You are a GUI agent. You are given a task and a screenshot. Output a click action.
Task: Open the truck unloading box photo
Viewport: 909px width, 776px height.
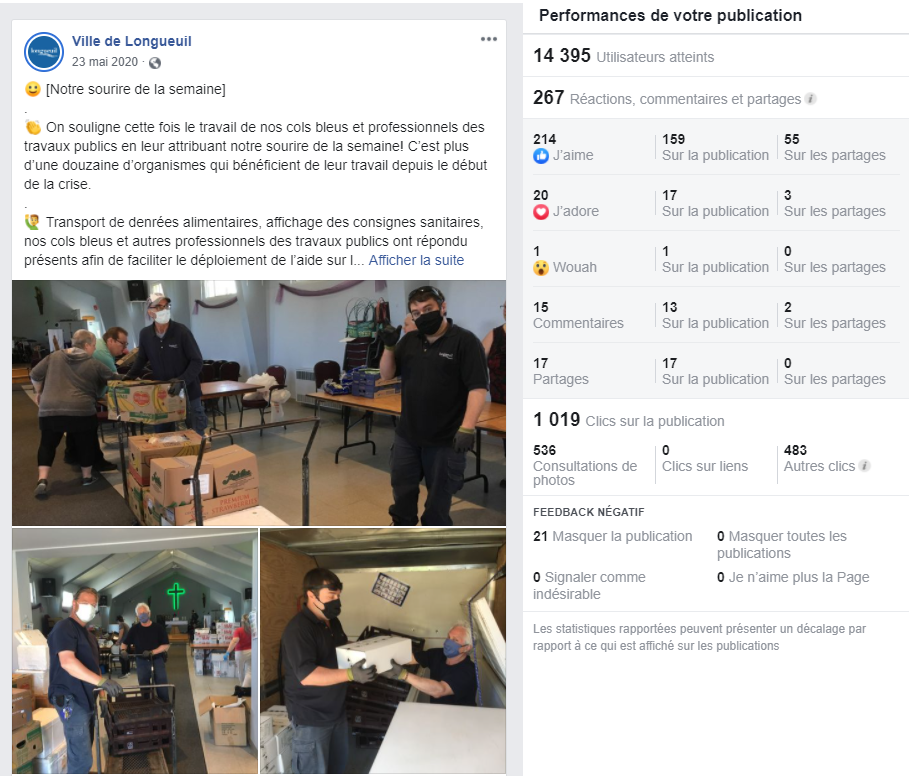click(x=383, y=651)
